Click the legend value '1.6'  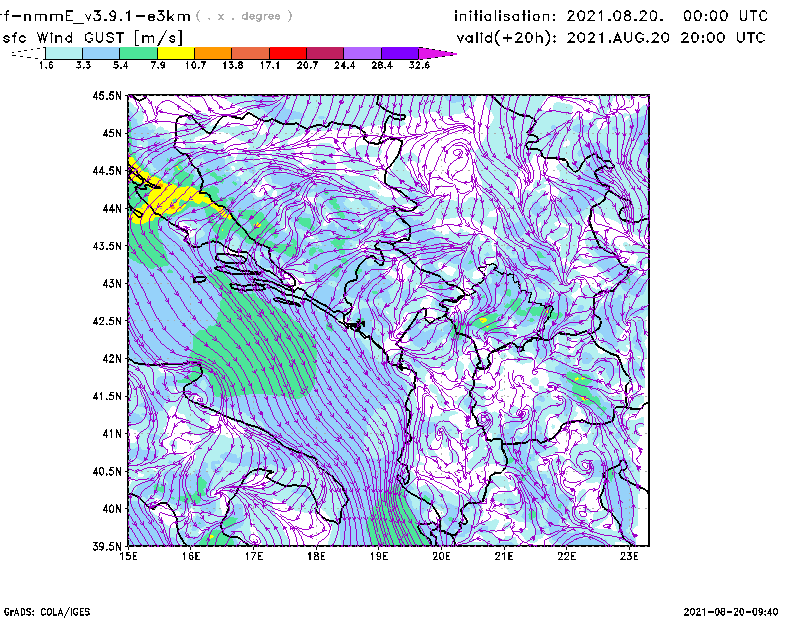tap(46, 65)
